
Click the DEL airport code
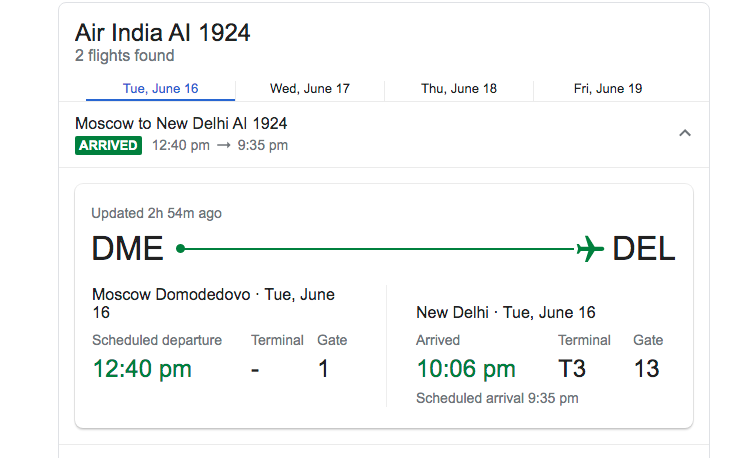coord(643,249)
